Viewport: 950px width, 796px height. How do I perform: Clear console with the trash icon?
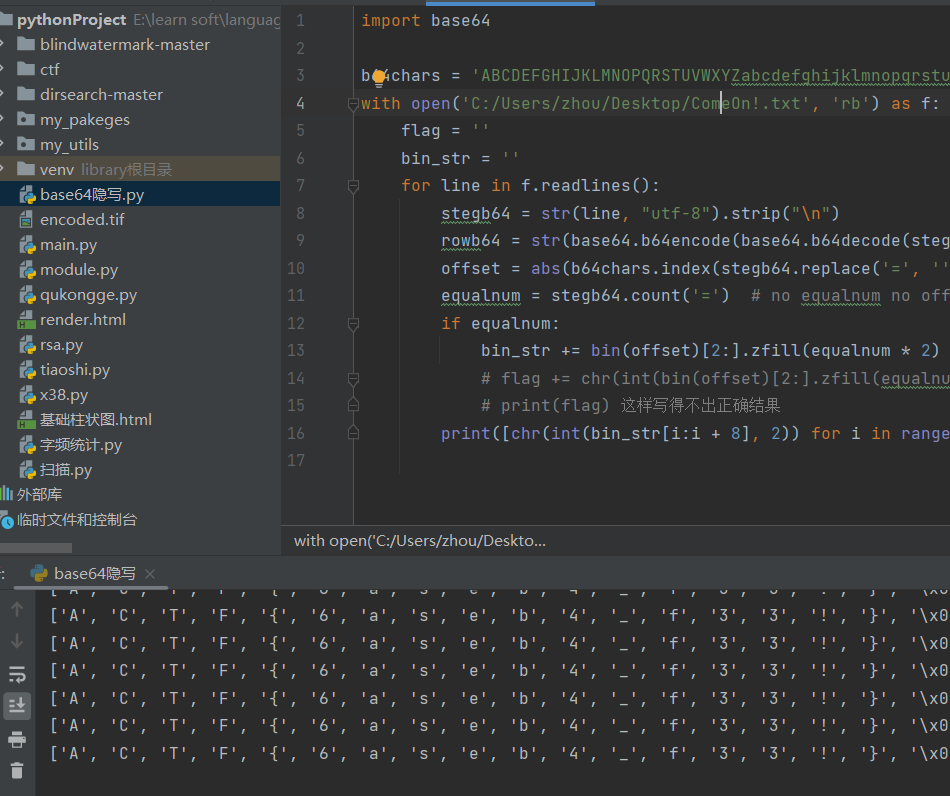coord(17,770)
